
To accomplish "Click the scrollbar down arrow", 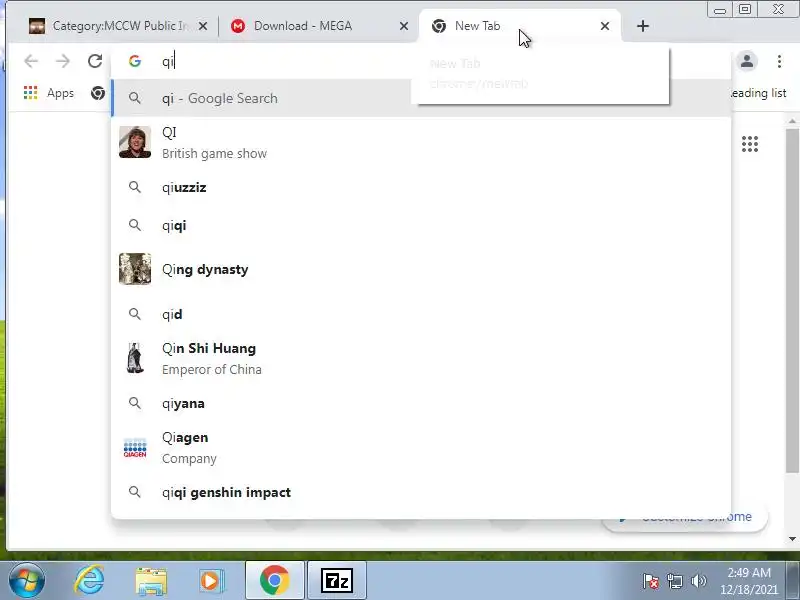I will tap(792, 539).
